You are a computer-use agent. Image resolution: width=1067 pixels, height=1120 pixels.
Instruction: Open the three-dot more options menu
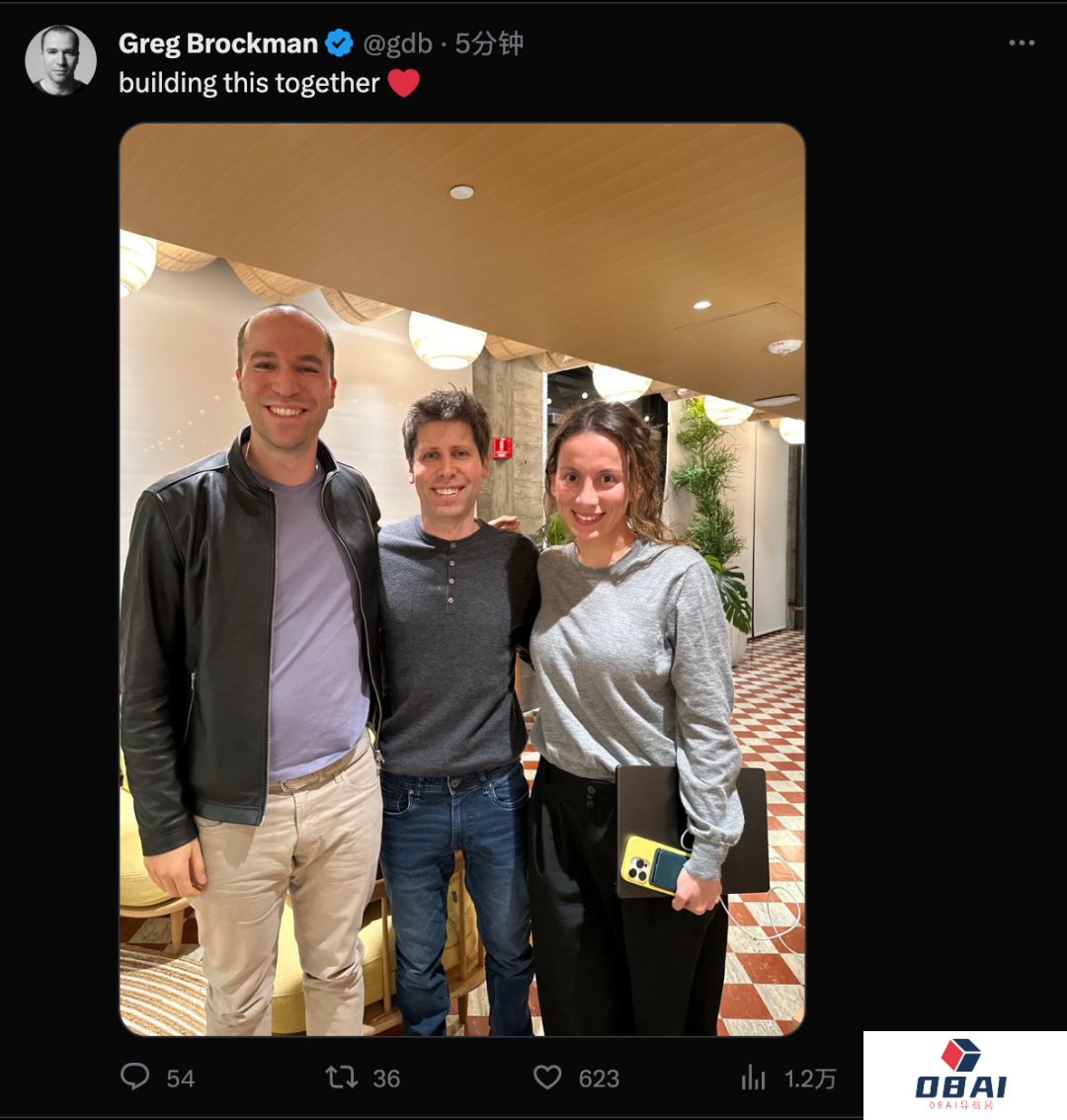coord(1022,42)
